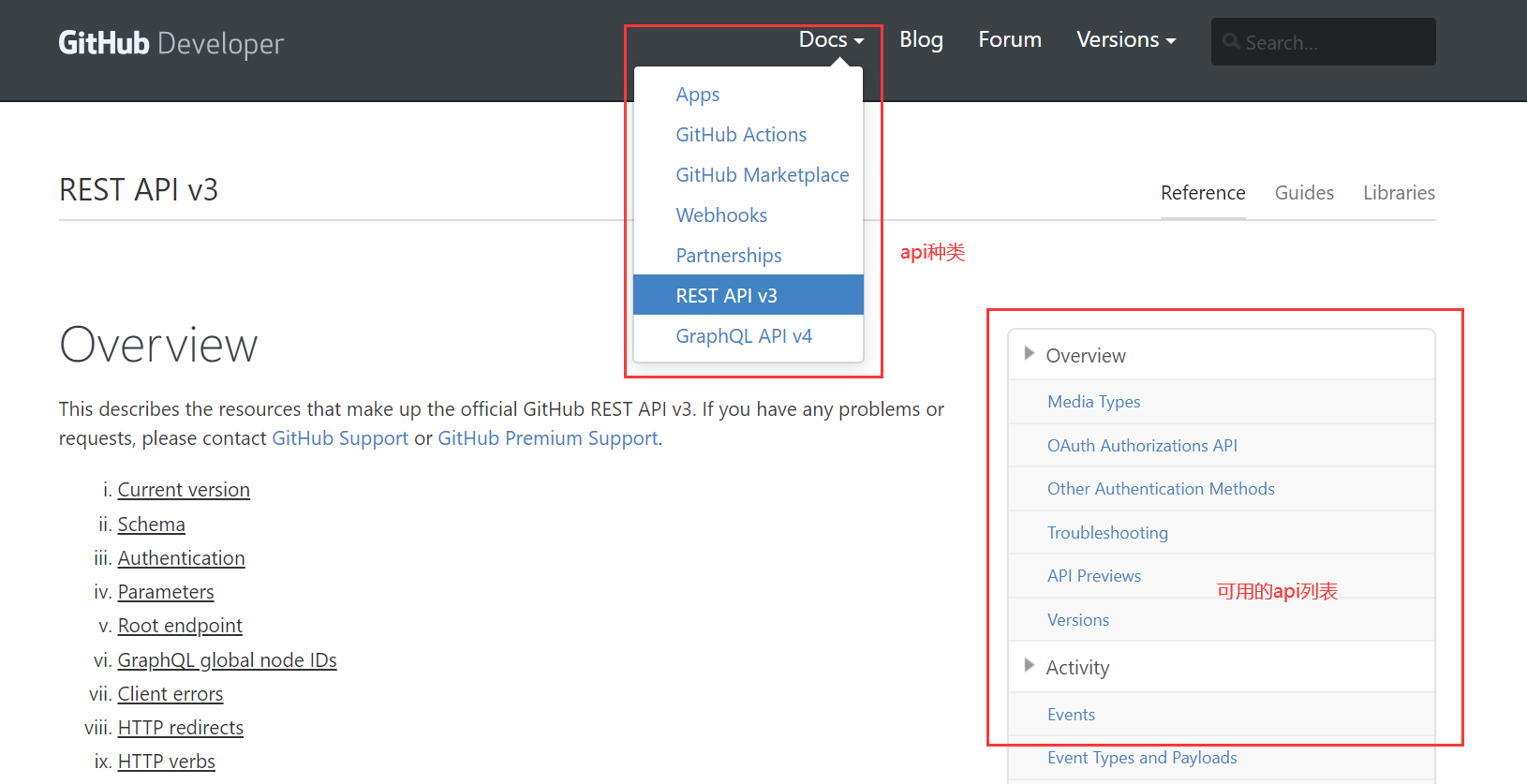This screenshot has height=784, width=1527.
Task: Jump to HTTP verbs section
Action: 167,762
